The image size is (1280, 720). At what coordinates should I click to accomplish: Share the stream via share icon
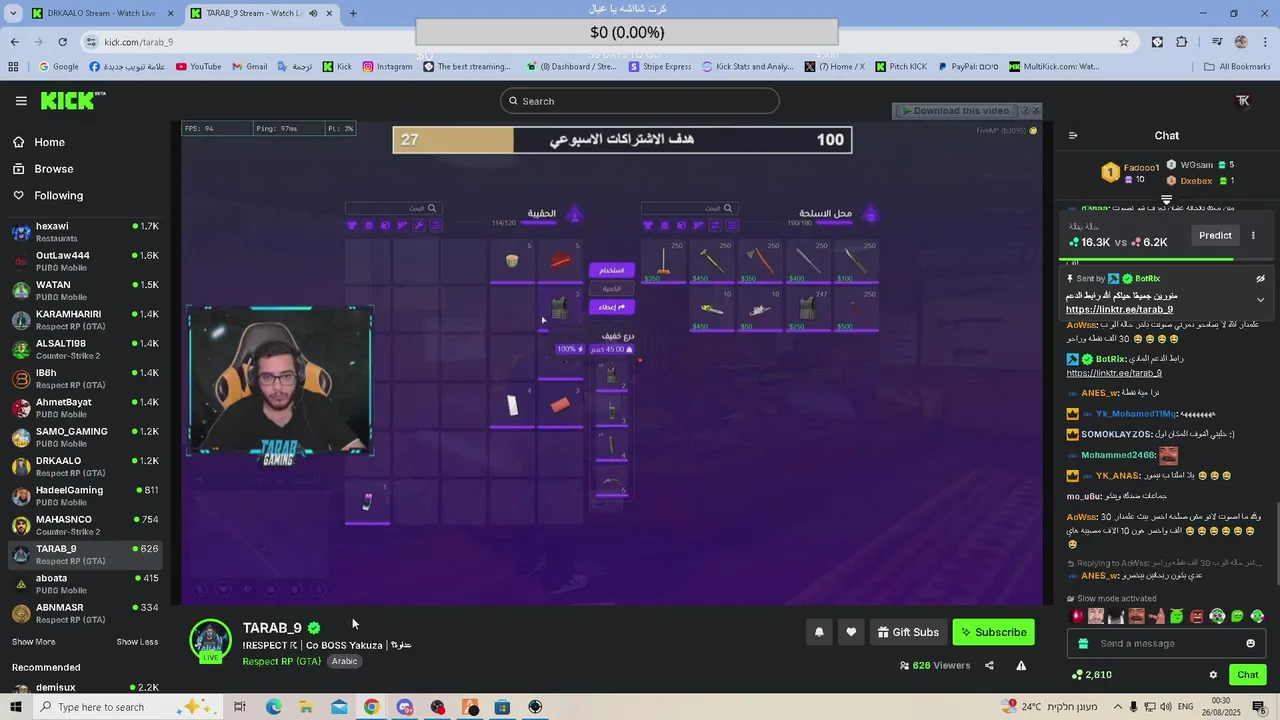pos(989,665)
